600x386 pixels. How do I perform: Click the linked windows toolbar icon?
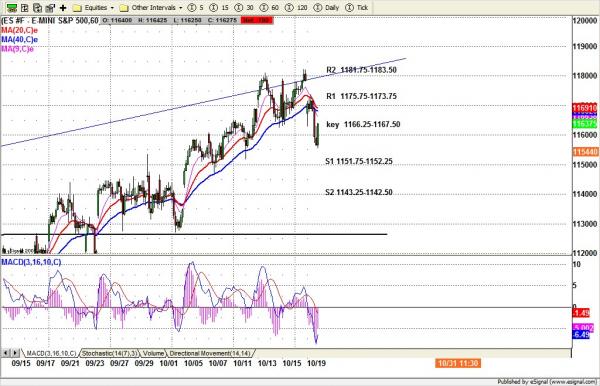click(50, 8)
